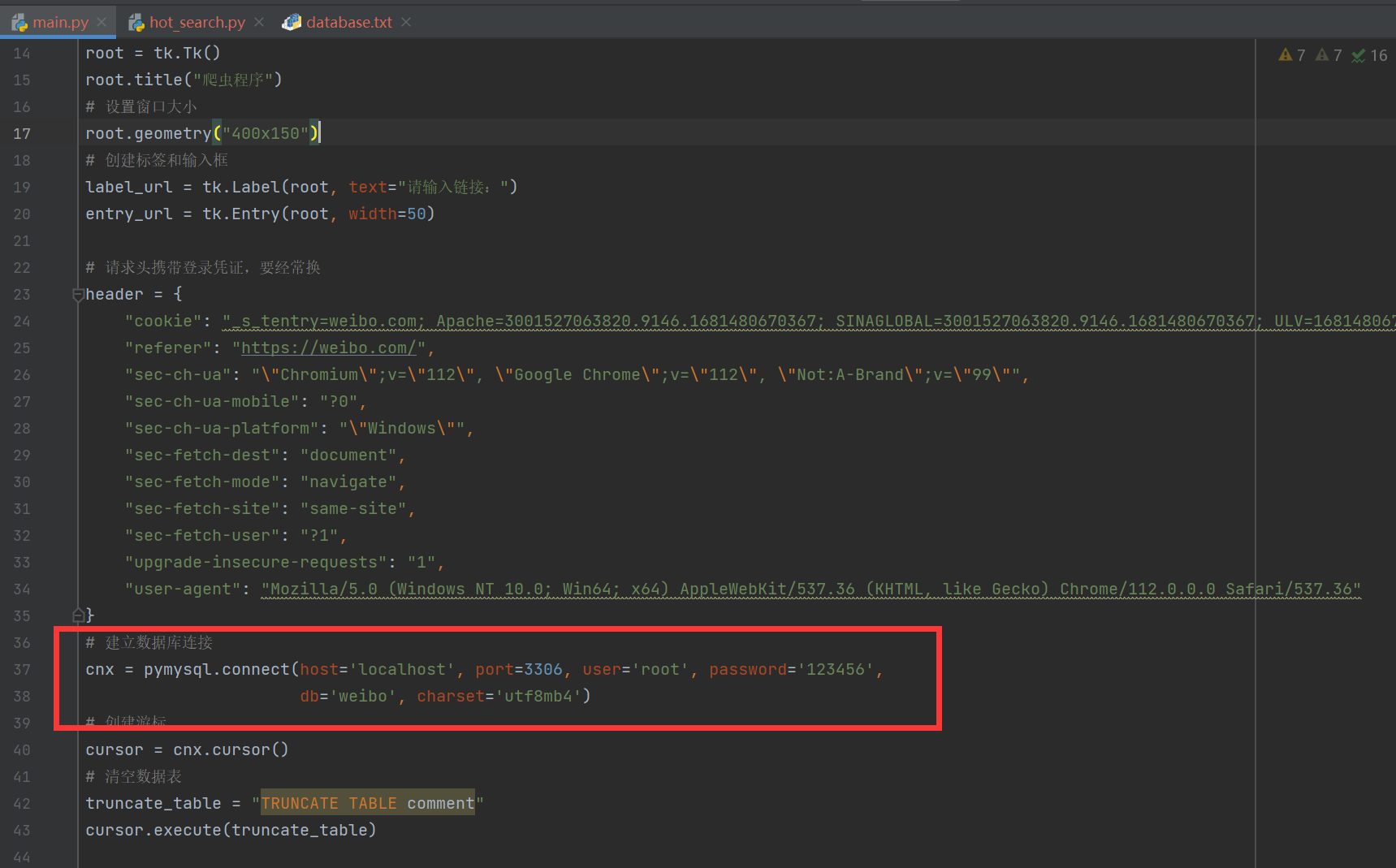Open the database.txt tab
Screen dimensions: 1396x868
(348, 22)
